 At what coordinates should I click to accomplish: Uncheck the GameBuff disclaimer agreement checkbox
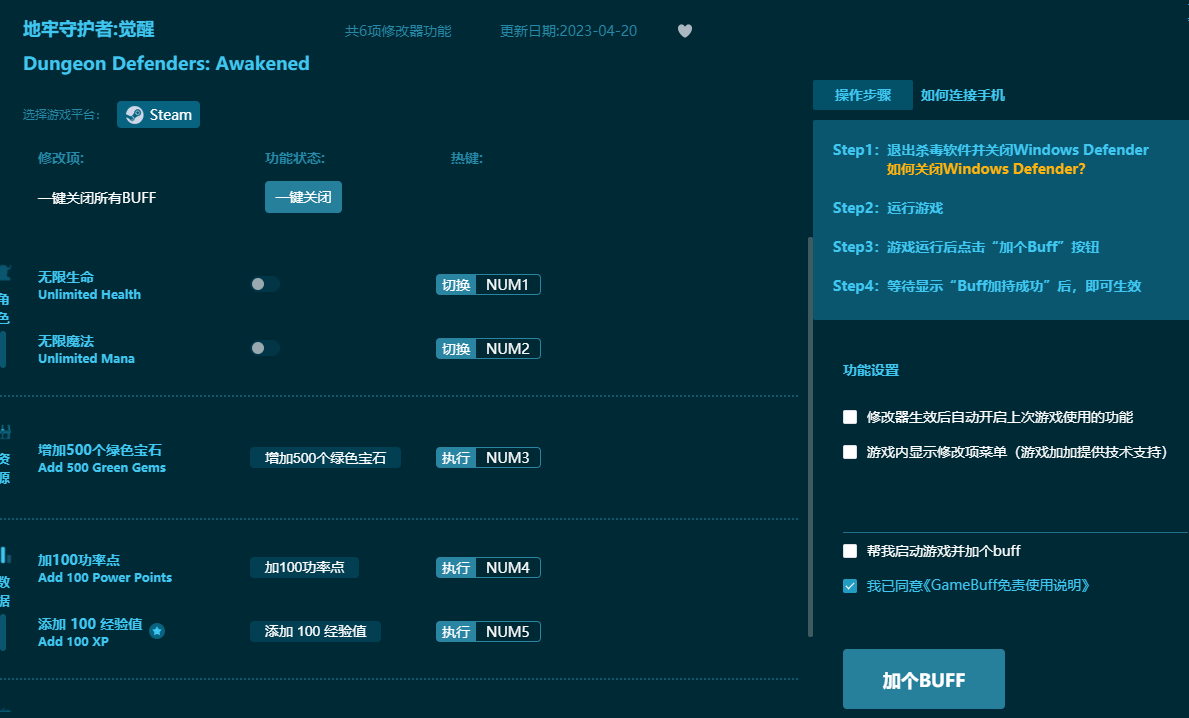850,585
